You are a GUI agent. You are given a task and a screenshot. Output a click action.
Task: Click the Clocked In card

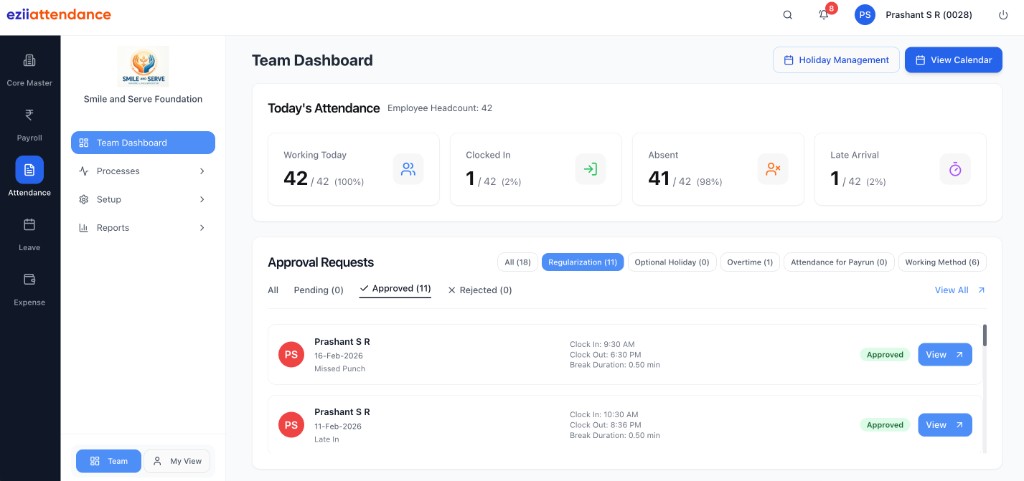[536, 169]
